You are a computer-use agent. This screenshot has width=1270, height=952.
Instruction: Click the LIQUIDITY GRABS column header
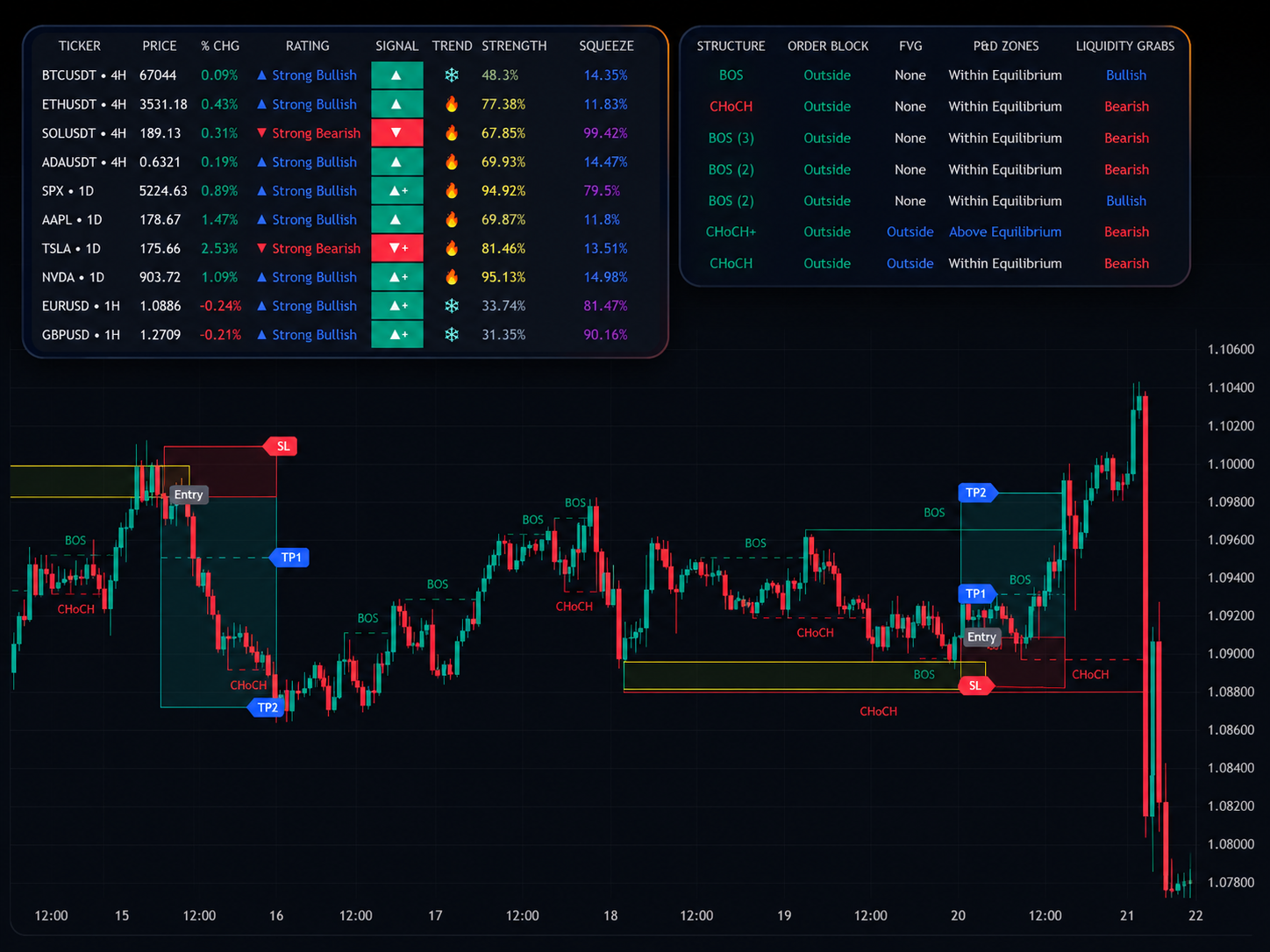[1125, 46]
